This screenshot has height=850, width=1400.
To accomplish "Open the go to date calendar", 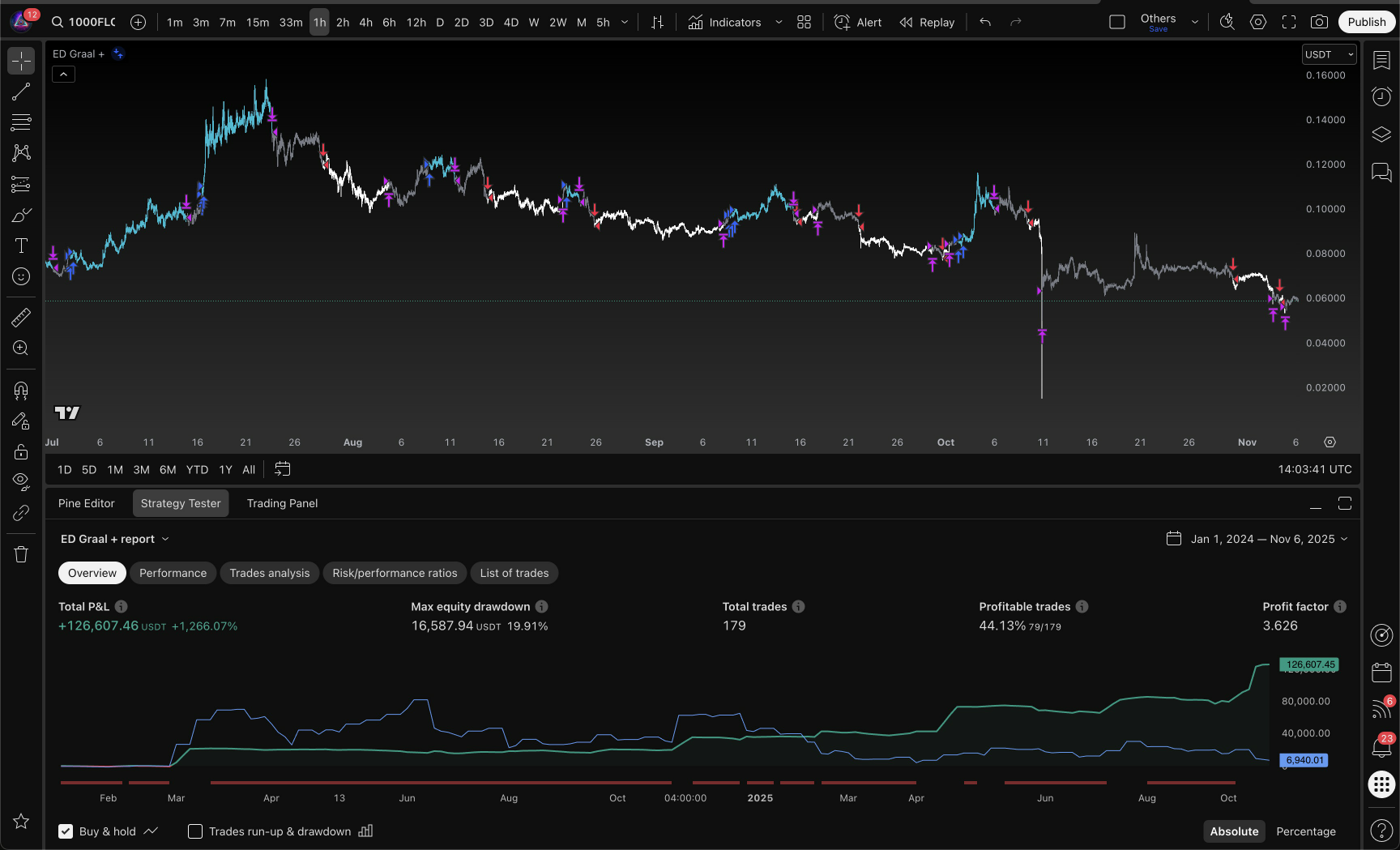I will coord(283,469).
